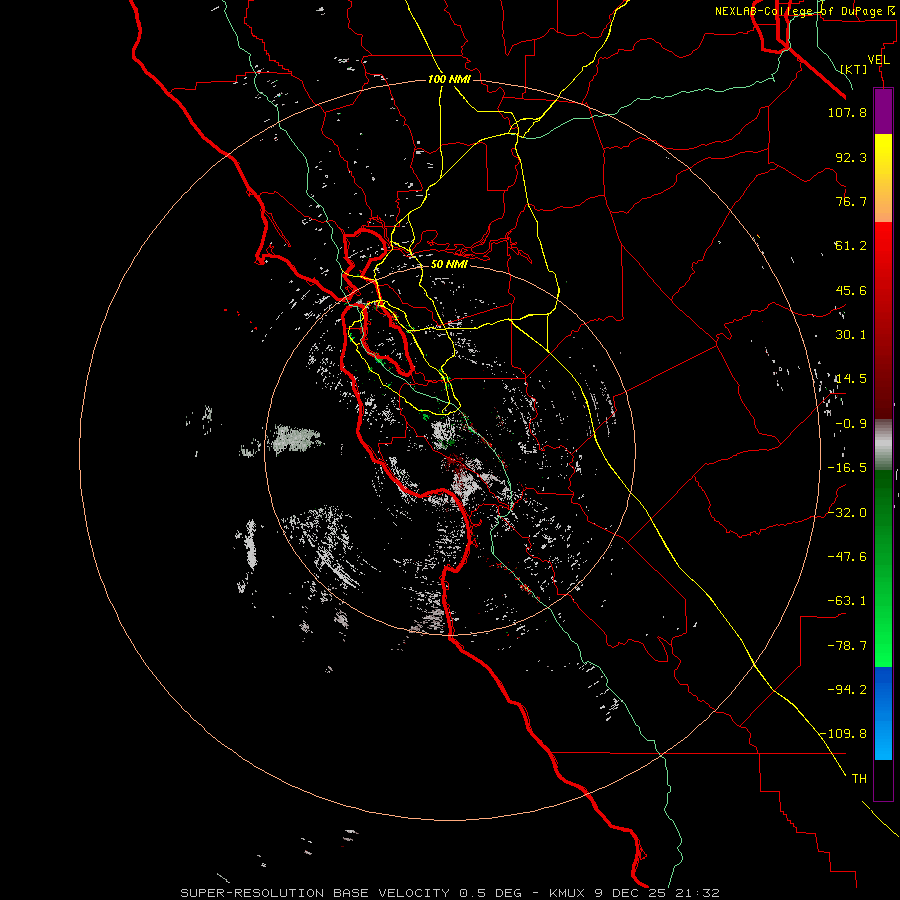Select the 14.5 legend value
Image resolution: width=900 pixels, height=900 pixels.
(x=851, y=379)
